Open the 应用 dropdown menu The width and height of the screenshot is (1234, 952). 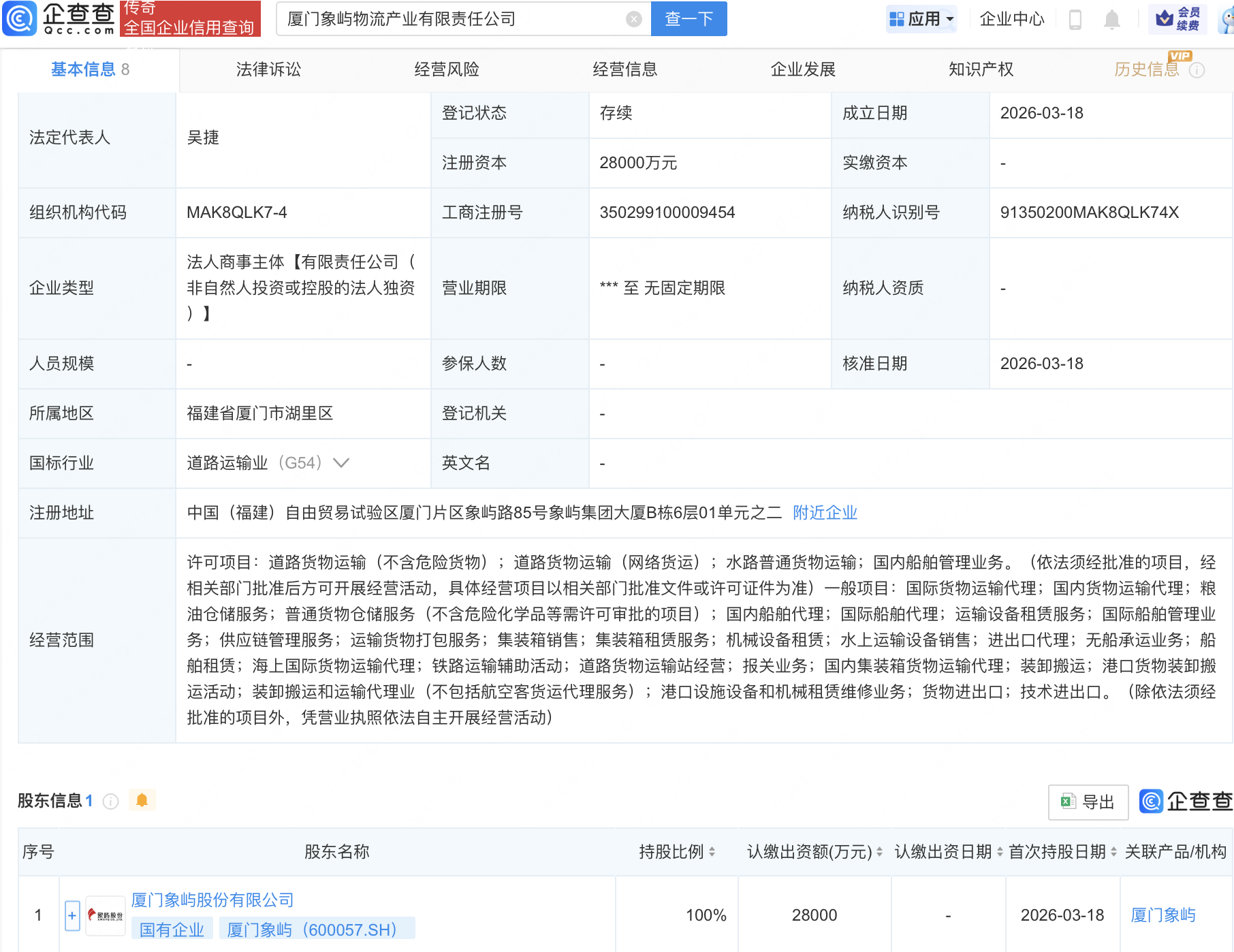coord(921,18)
